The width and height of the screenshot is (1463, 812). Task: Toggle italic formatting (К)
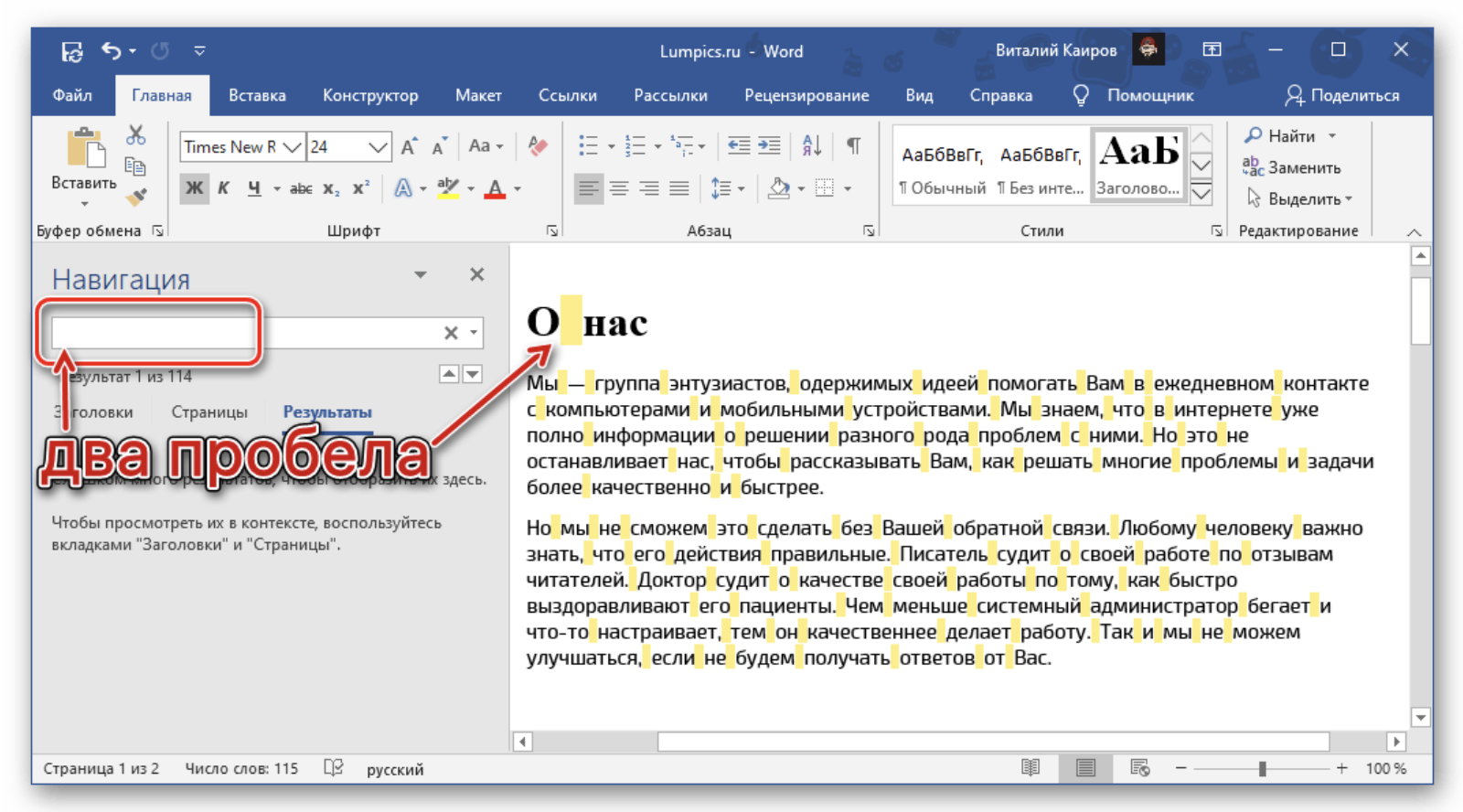tap(223, 188)
